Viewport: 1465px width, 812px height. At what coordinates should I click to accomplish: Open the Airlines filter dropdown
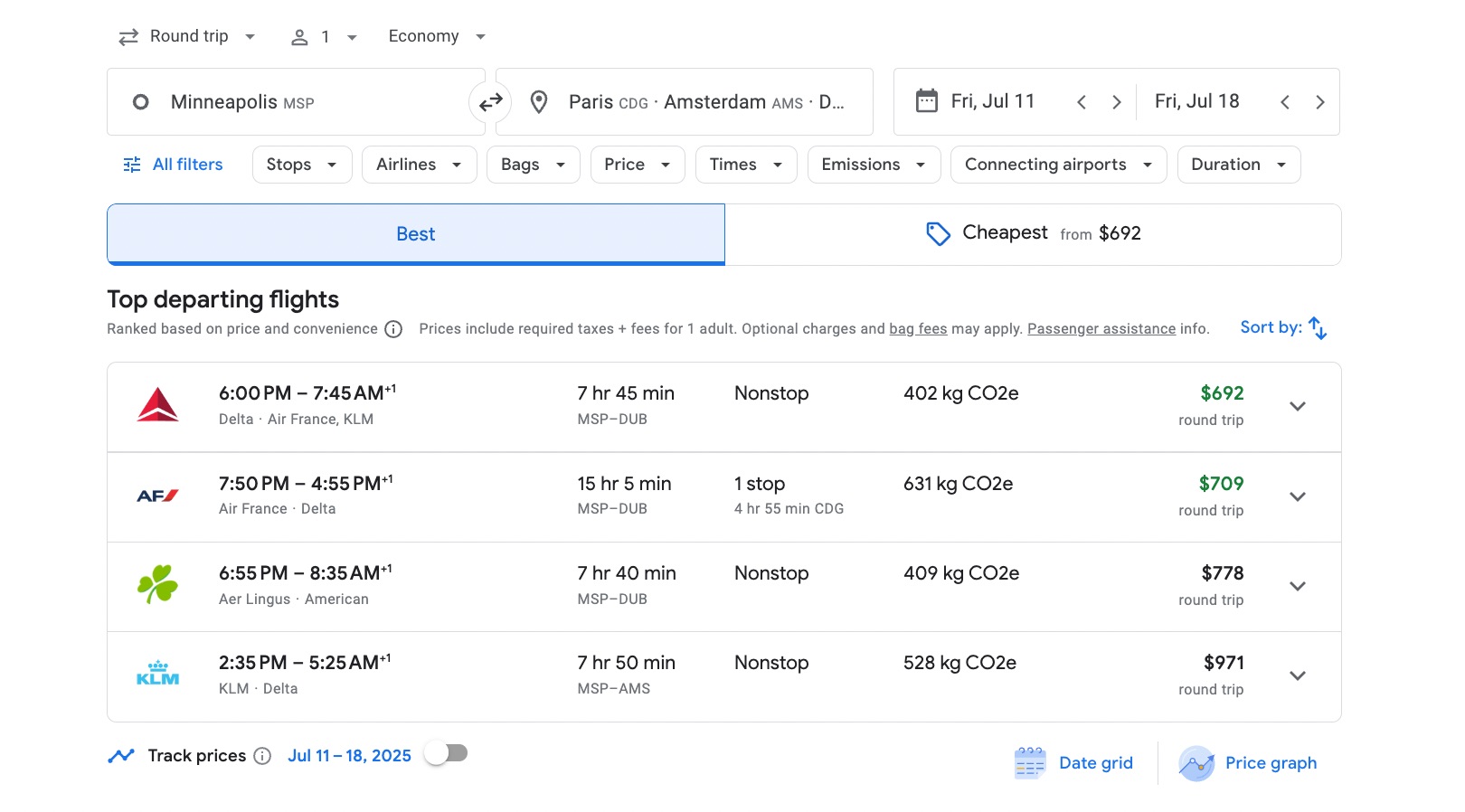pos(420,165)
